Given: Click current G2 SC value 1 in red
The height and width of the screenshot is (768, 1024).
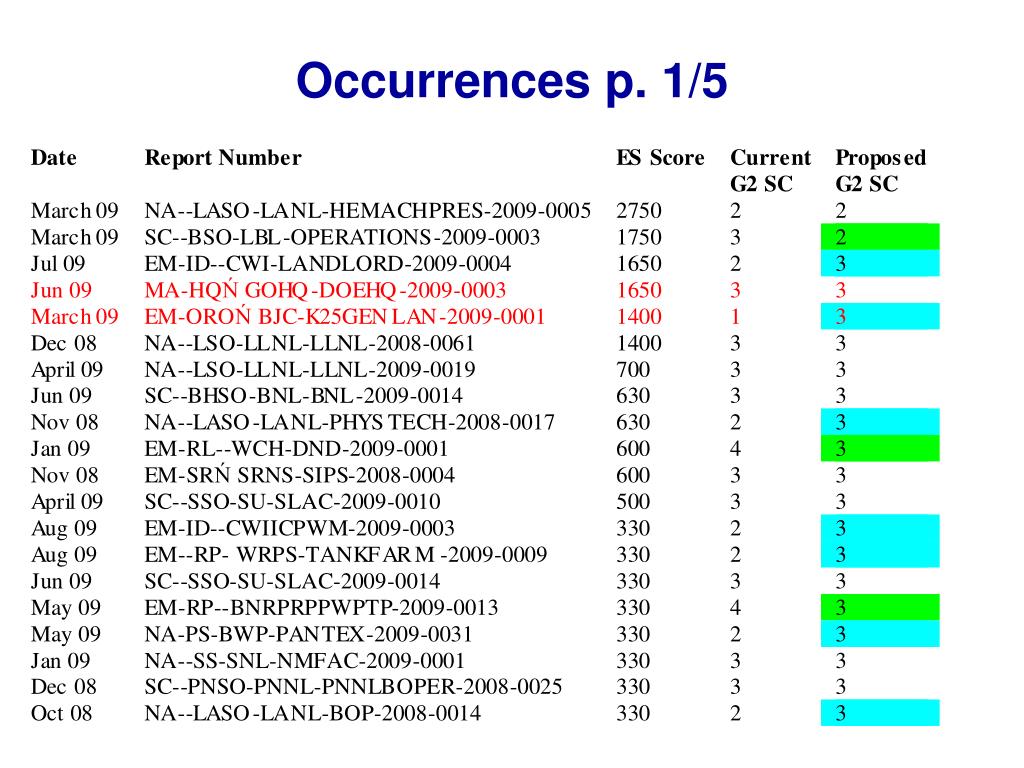Looking at the screenshot, I should point(735,317).
